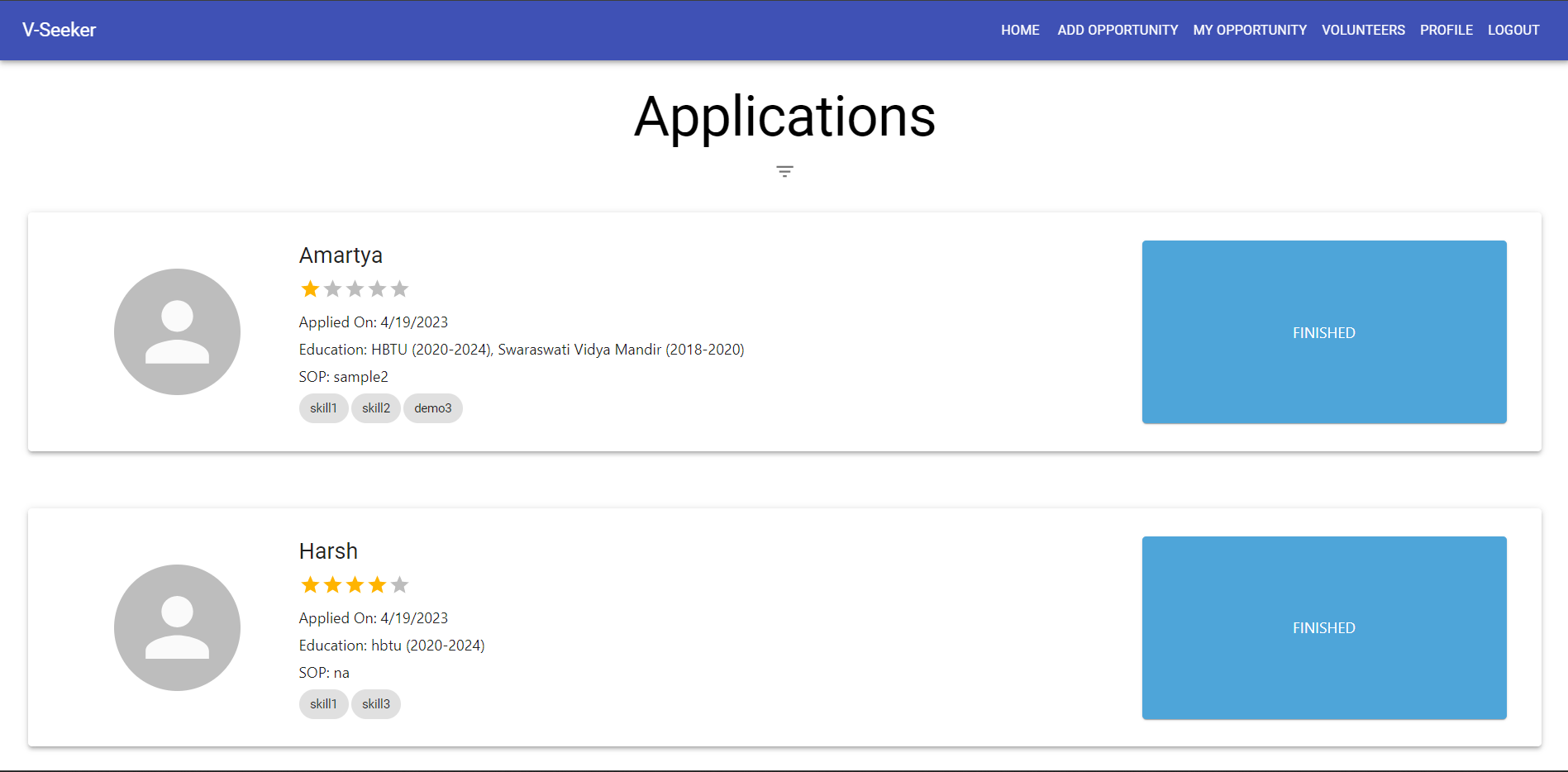Click the V-Seeker brand logo
Image resolution: width=1568 pixels, height=772 pixels.
coord(59,30)
